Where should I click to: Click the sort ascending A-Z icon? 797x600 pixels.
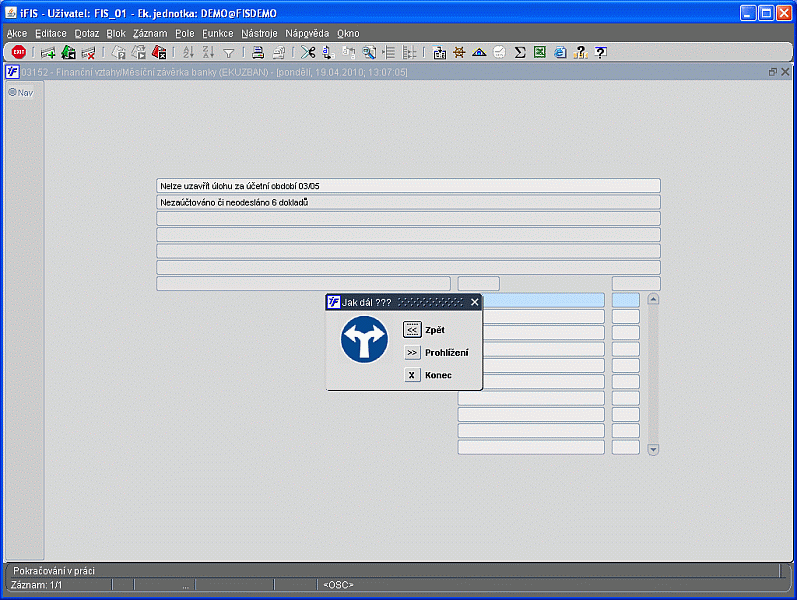coord(189,52)
